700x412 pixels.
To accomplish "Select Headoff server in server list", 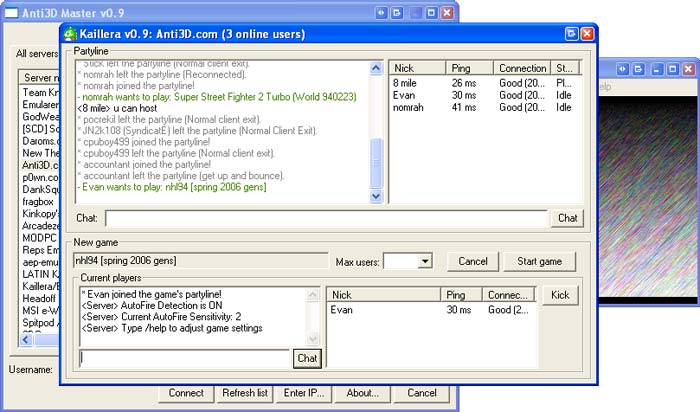I will click(x=39, y=298).
